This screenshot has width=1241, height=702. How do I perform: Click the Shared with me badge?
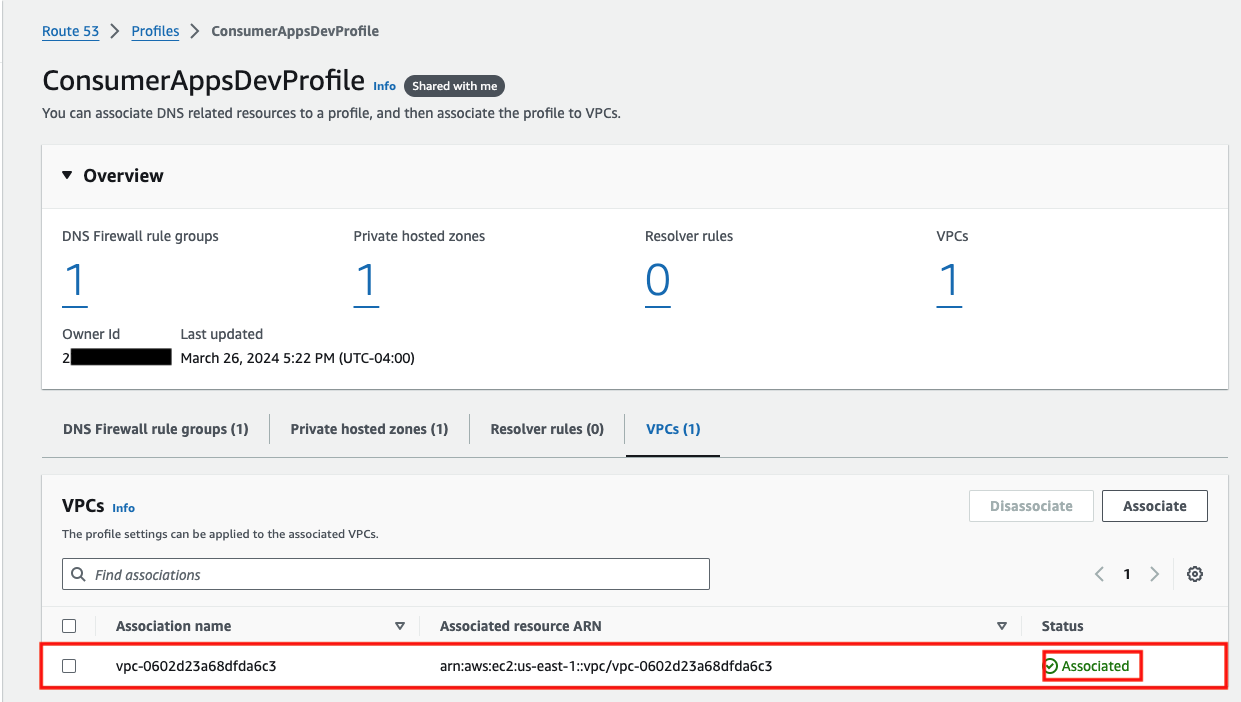coord(454,86)
